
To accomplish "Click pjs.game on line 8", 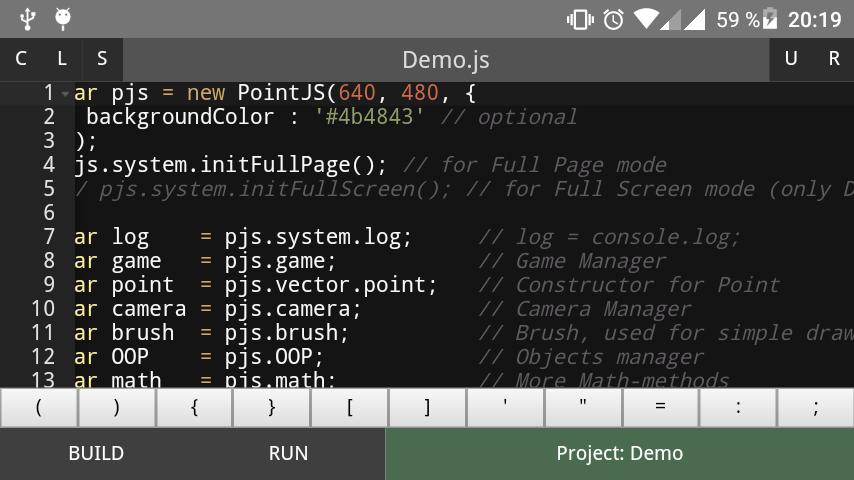I will pos(275,262).
